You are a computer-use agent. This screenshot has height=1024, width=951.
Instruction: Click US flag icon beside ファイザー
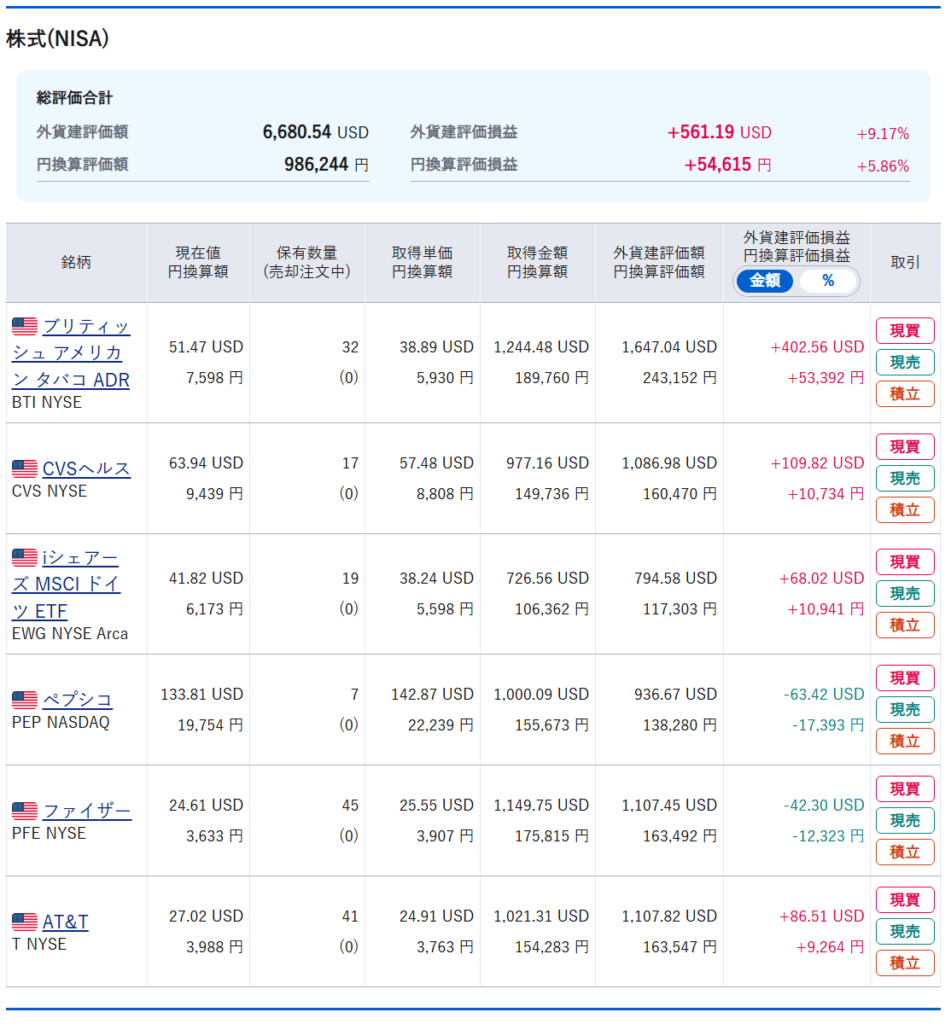tap(25, 810)
